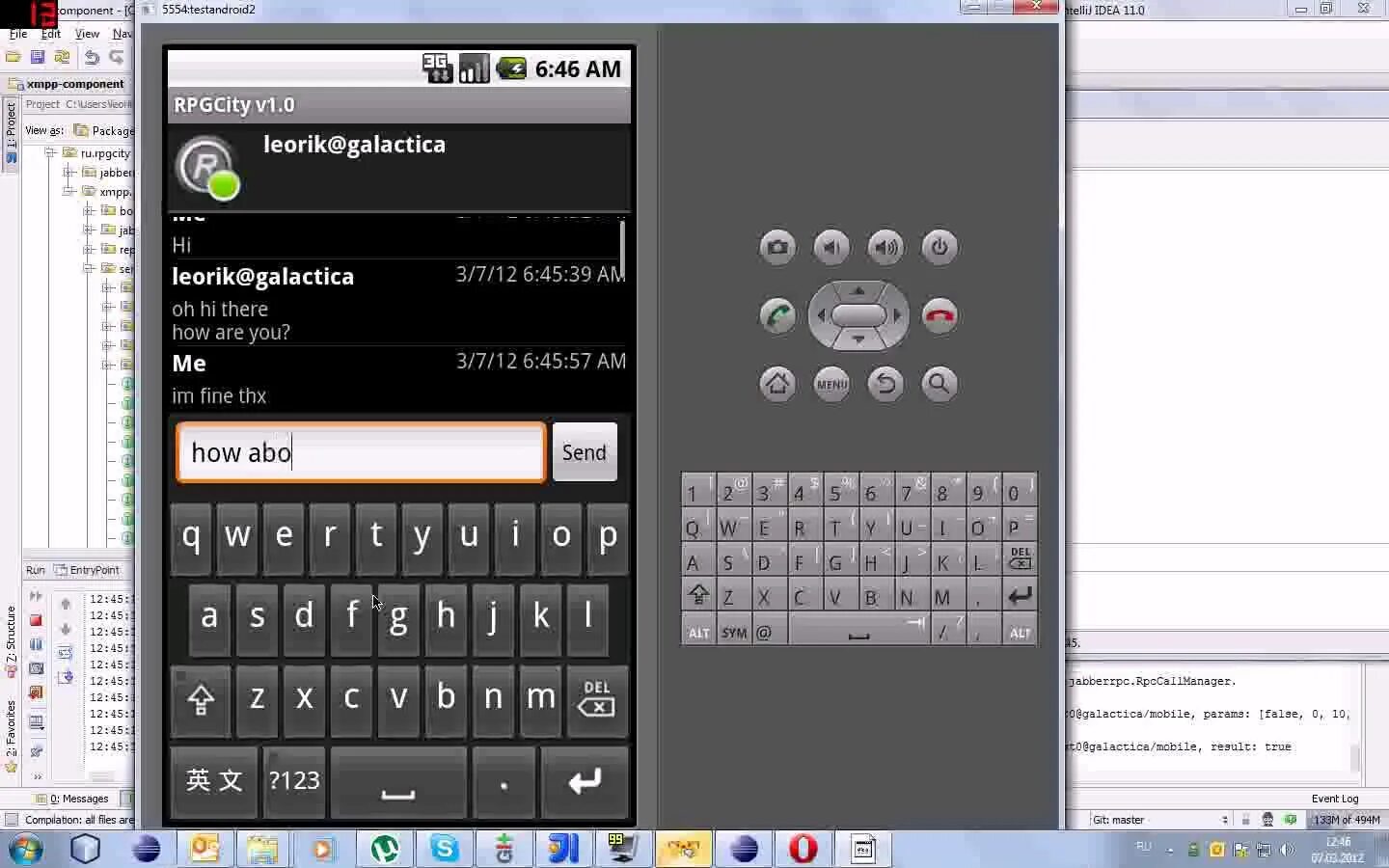The image size is (1389, 868).
Task: Click the red end-call button on emulator
Action: [940, 315]
